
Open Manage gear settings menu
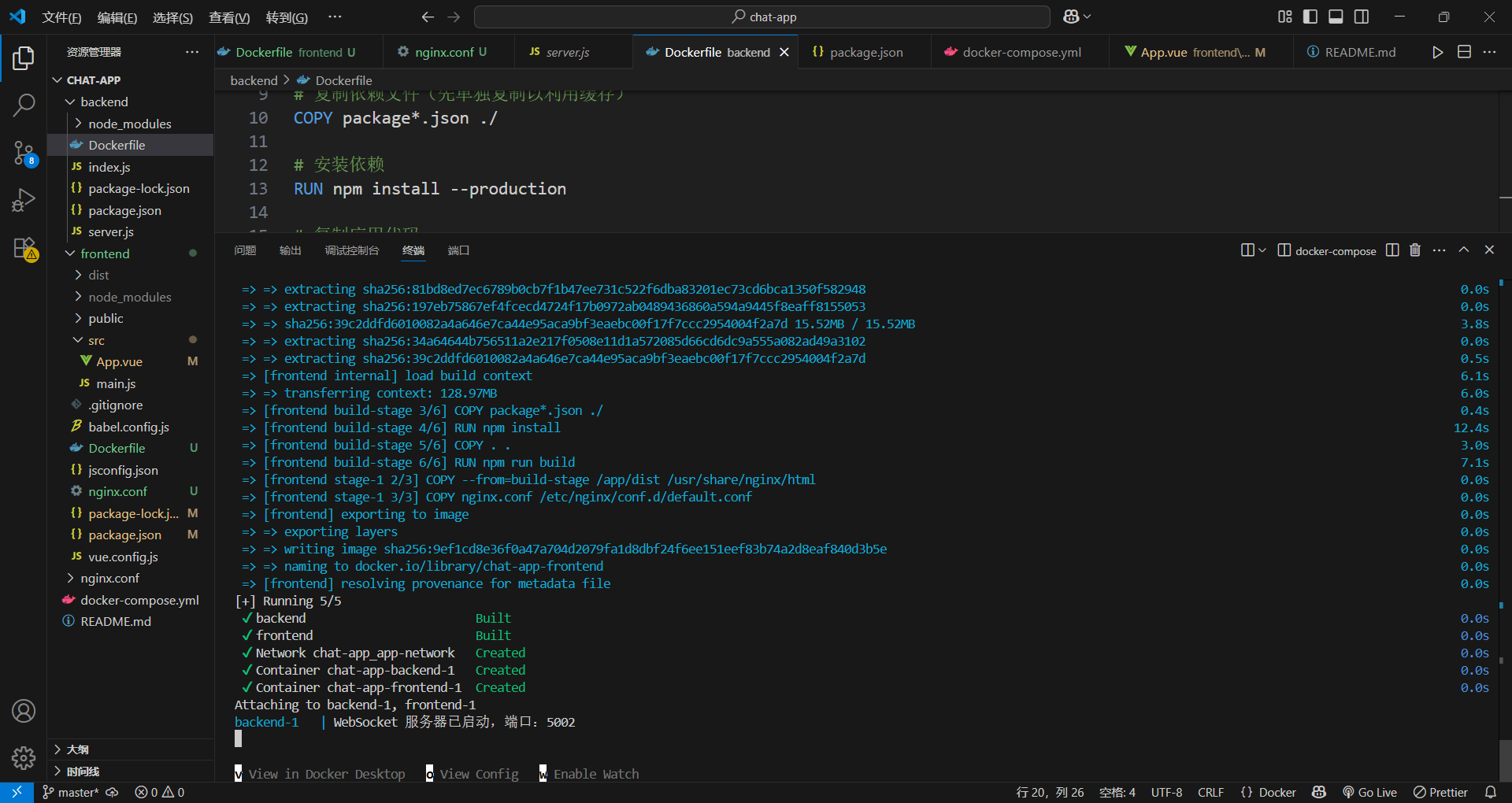point(24,758)
